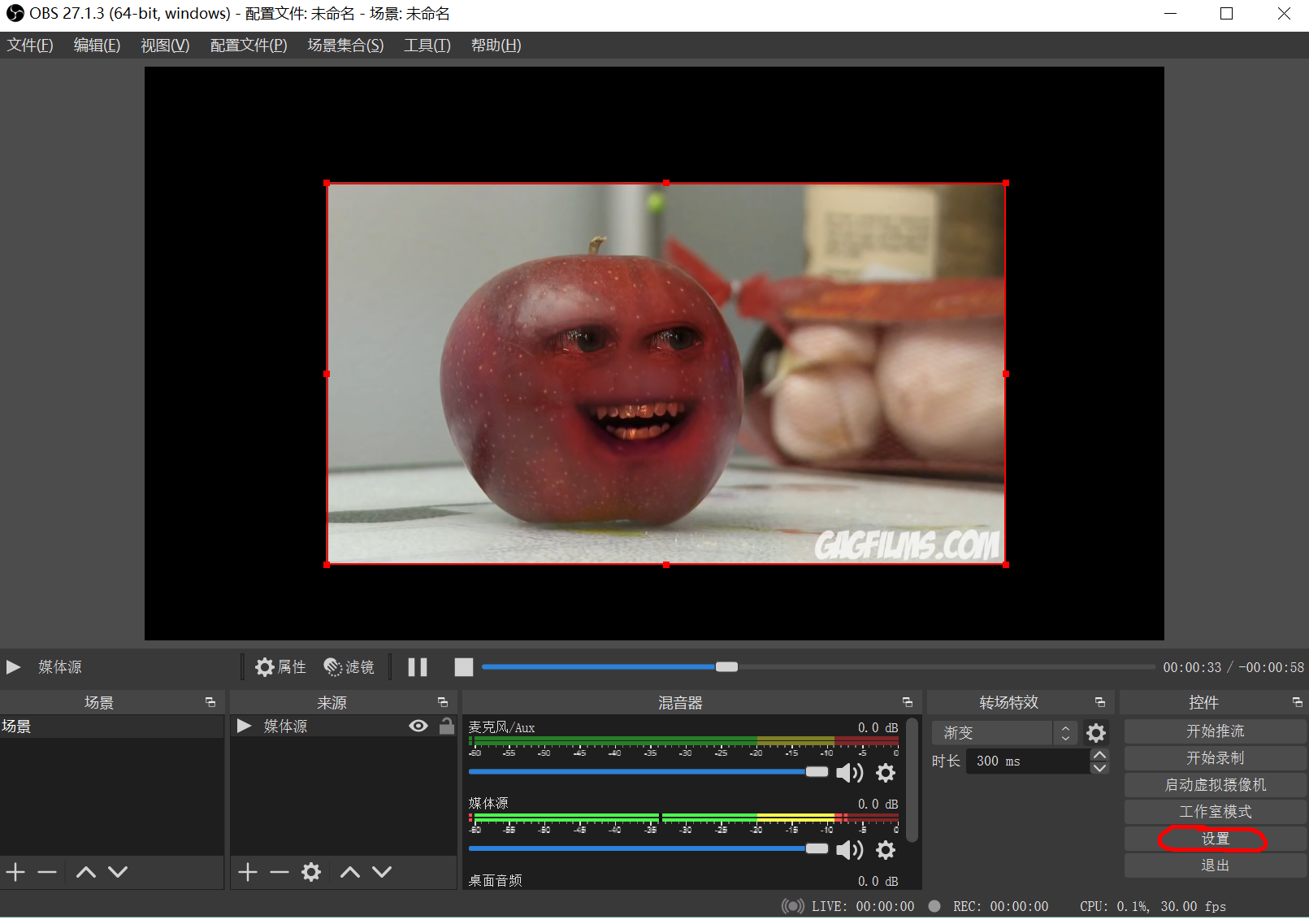
Task: Toggle visibility eye of 媒体源 source
Action: 418,726
